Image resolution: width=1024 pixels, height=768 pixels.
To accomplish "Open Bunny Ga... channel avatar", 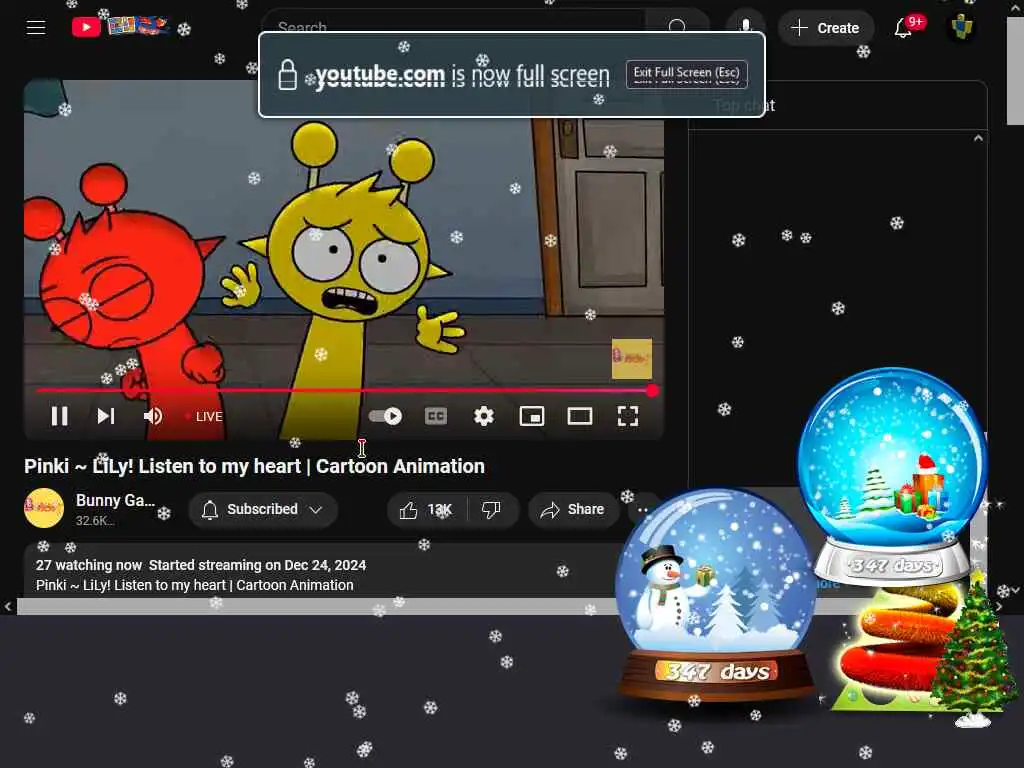I will 44,507.
